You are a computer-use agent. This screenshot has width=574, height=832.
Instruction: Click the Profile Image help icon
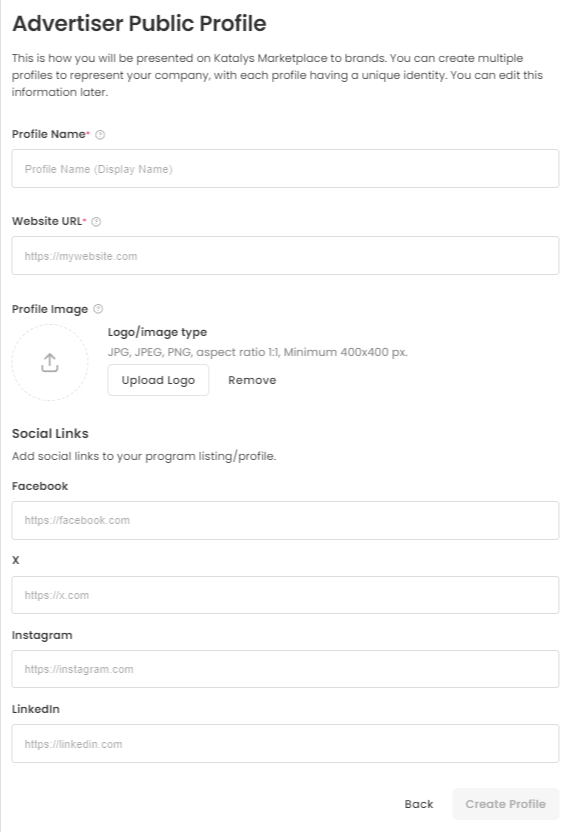pos(98,309)
